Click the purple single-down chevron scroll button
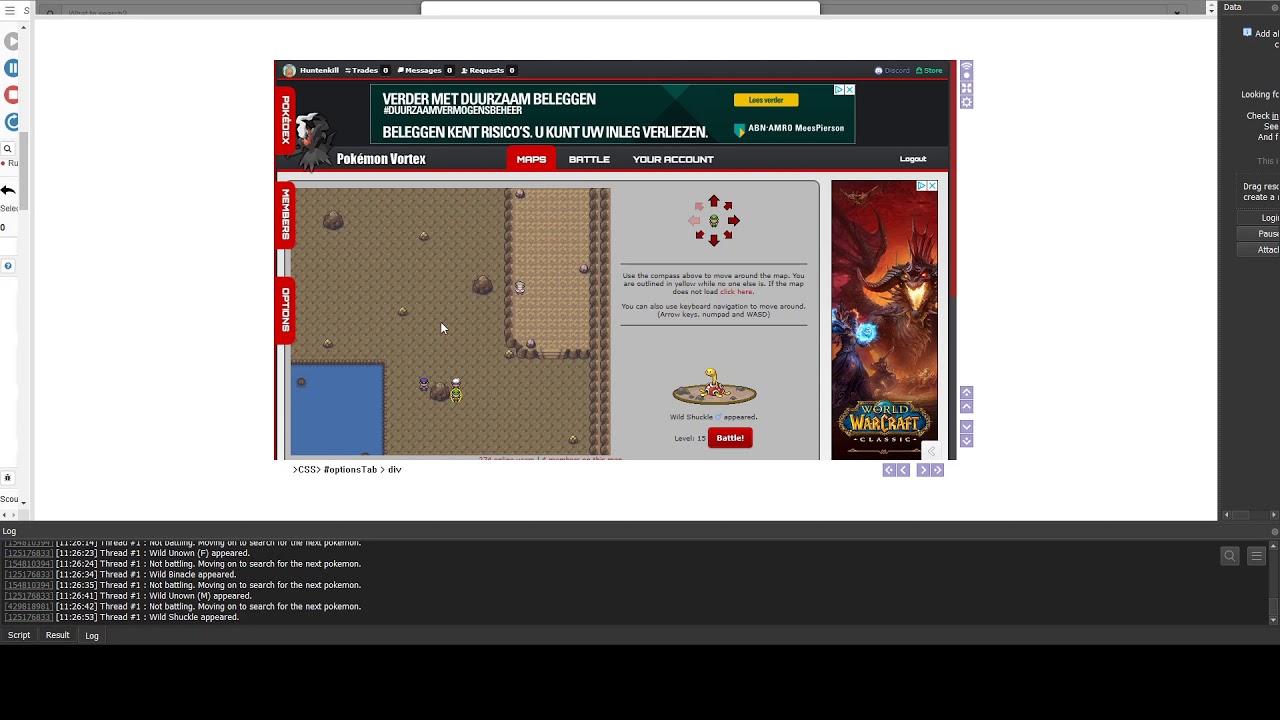The height and width of the screenshot is (720, 1280). click(x=966, y=427)
